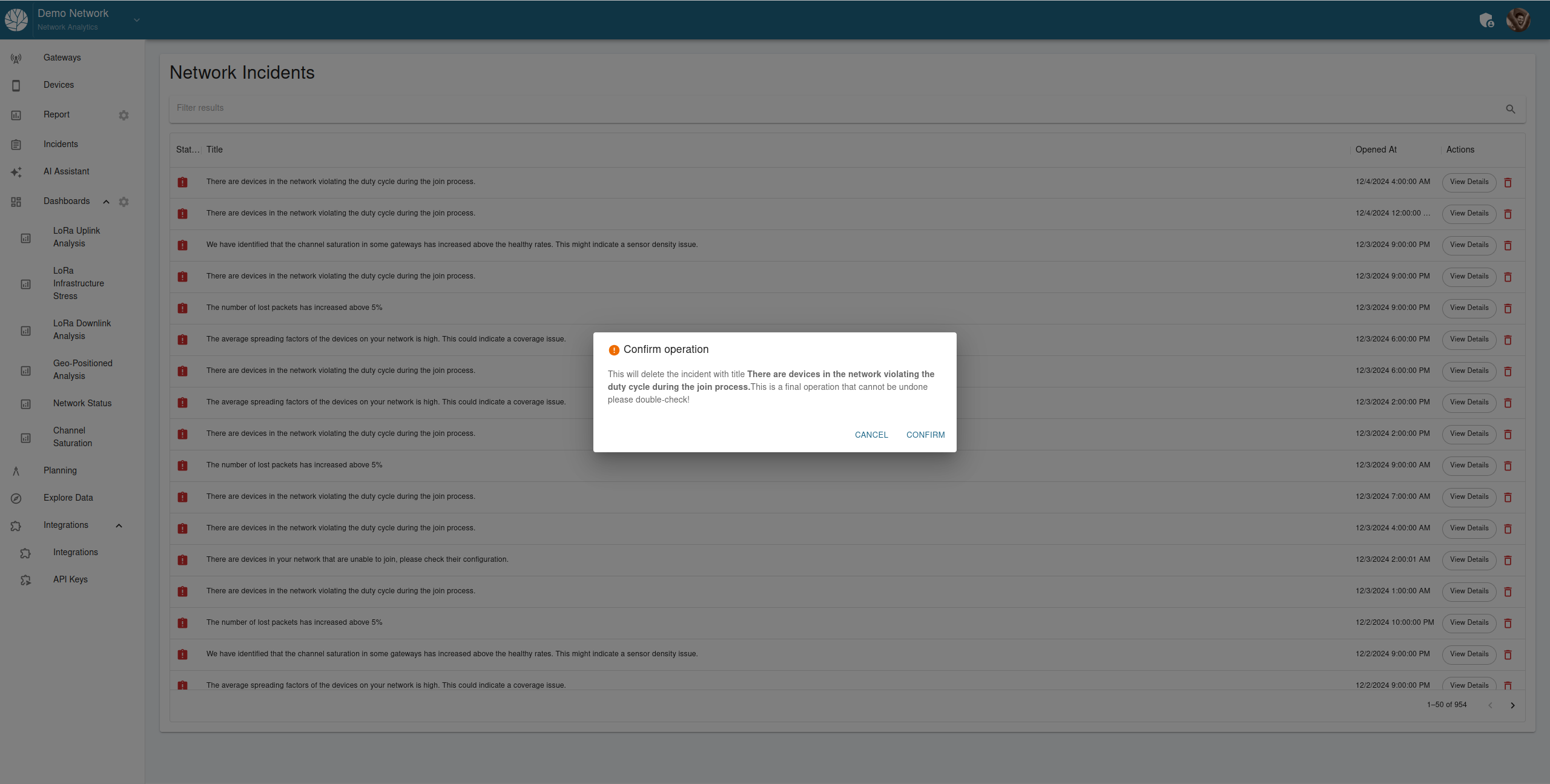Select Network Status dashboard in sidebar
Viewport: 1550px width, 784px height.
[82, 403]
